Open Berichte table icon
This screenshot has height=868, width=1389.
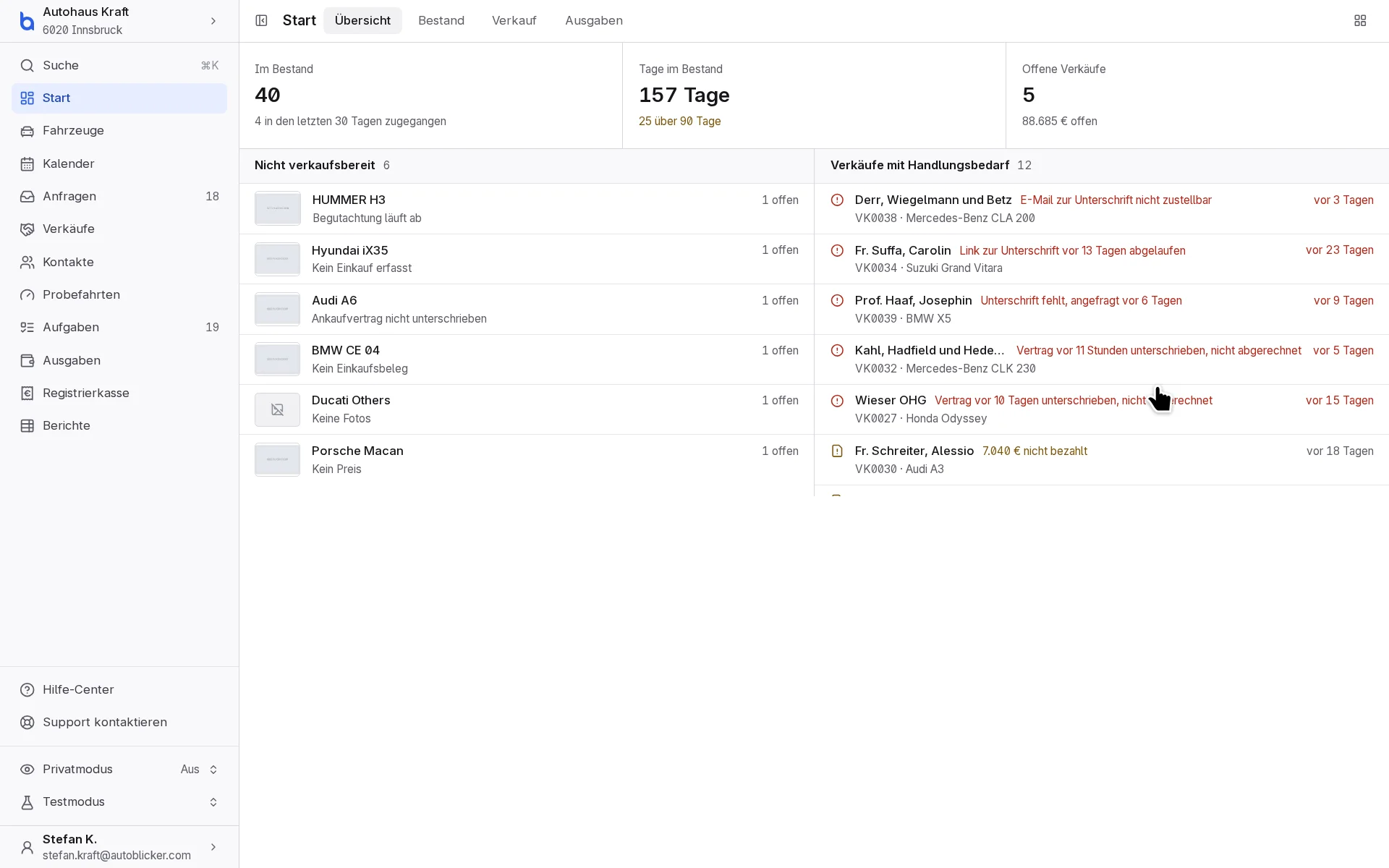point(27,426)
